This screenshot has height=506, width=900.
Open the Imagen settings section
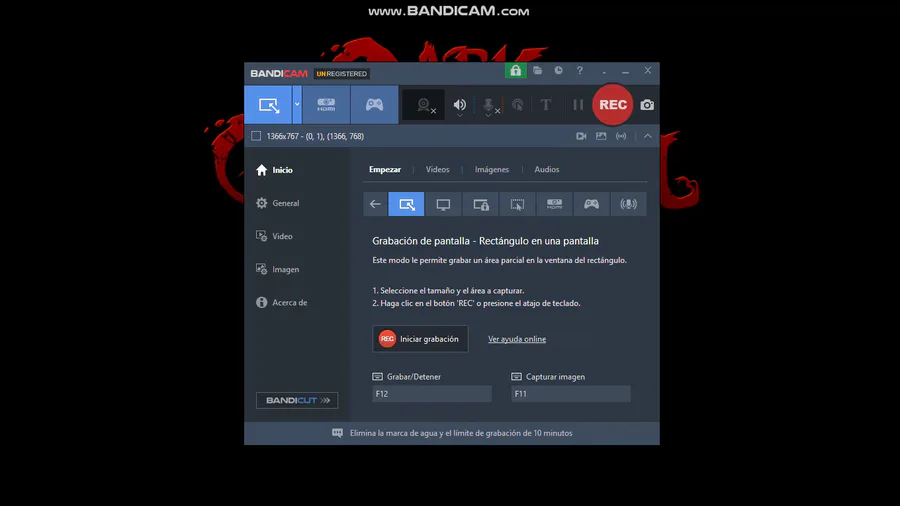click(x=278, y=270)
